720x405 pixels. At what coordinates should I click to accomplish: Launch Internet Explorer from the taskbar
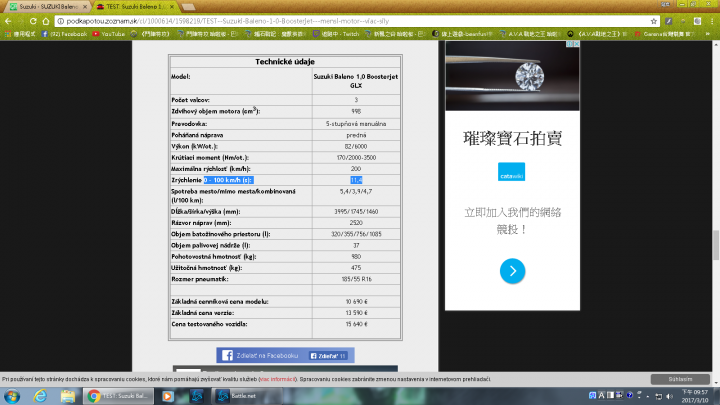point(40,396)
